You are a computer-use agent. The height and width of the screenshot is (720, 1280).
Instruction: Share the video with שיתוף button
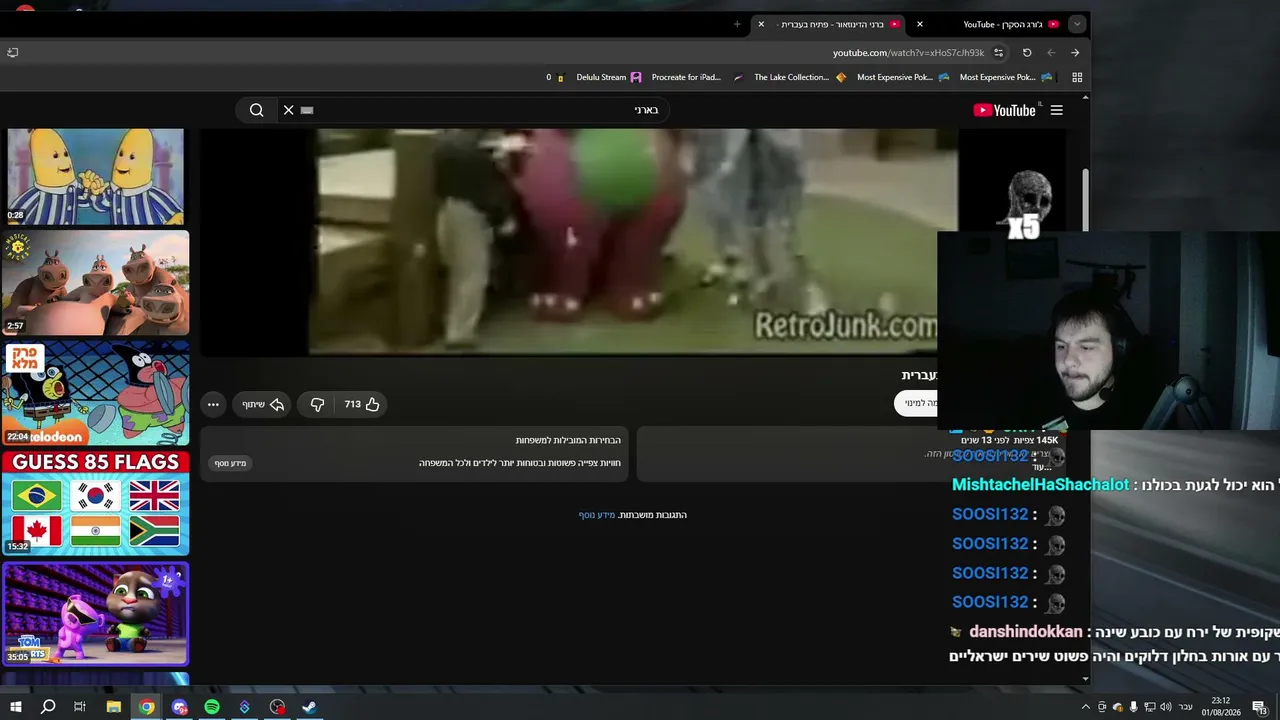(263, 404)
